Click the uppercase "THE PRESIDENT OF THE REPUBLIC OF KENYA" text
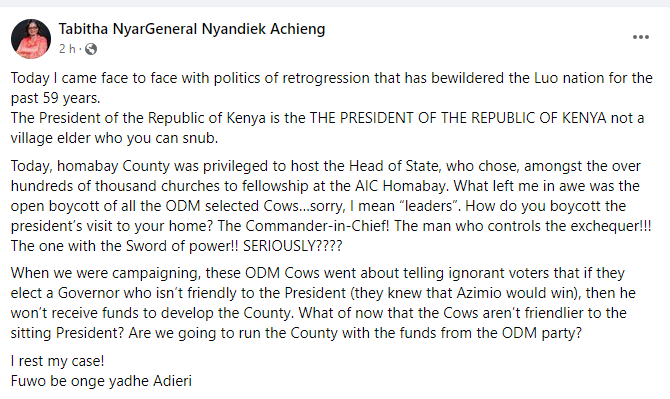670x399 pixels. [x=458, y=118]
